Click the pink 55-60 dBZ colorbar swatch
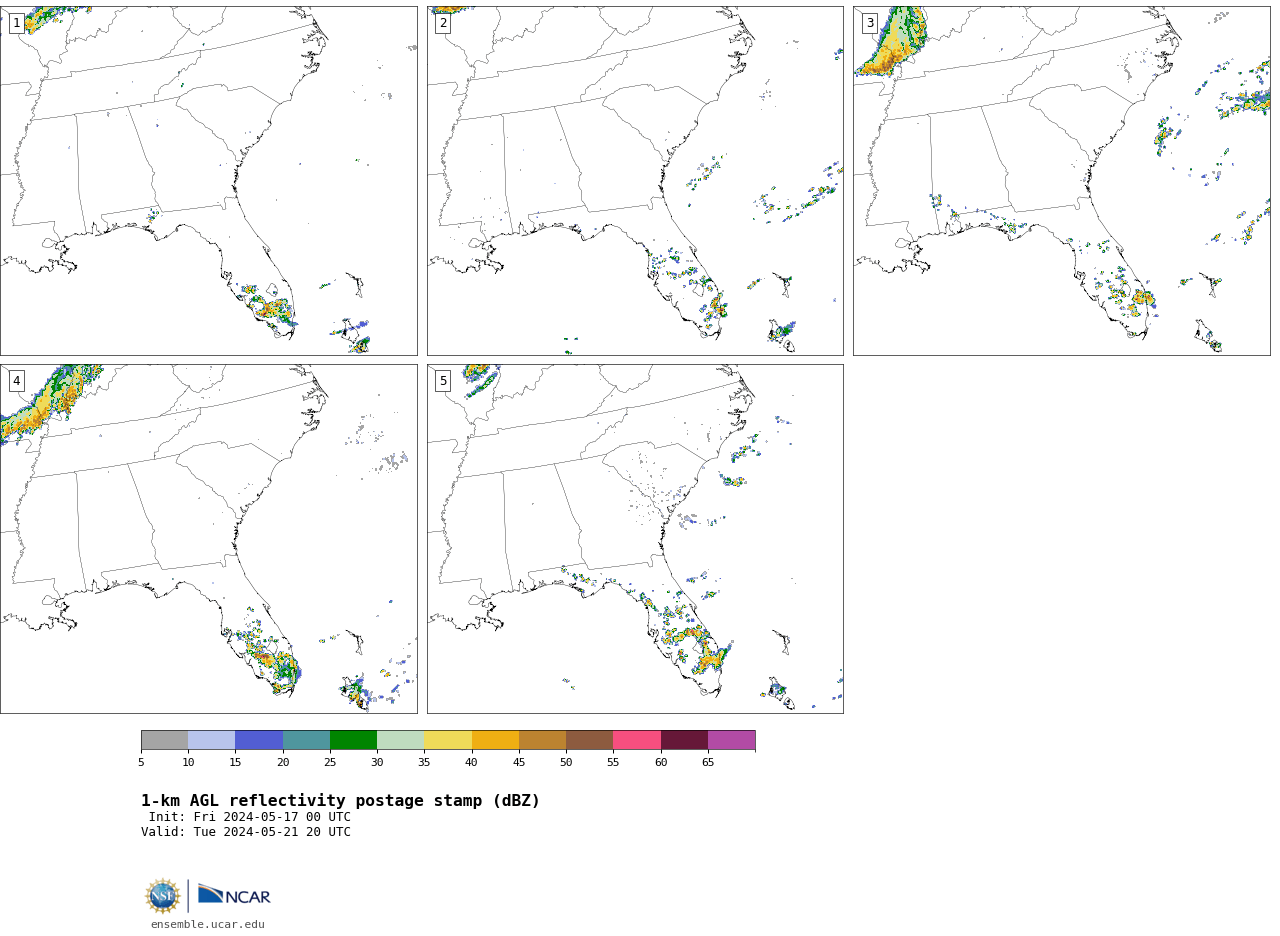This screenshot has width=1280, height=936. click(x=637, y=740)
